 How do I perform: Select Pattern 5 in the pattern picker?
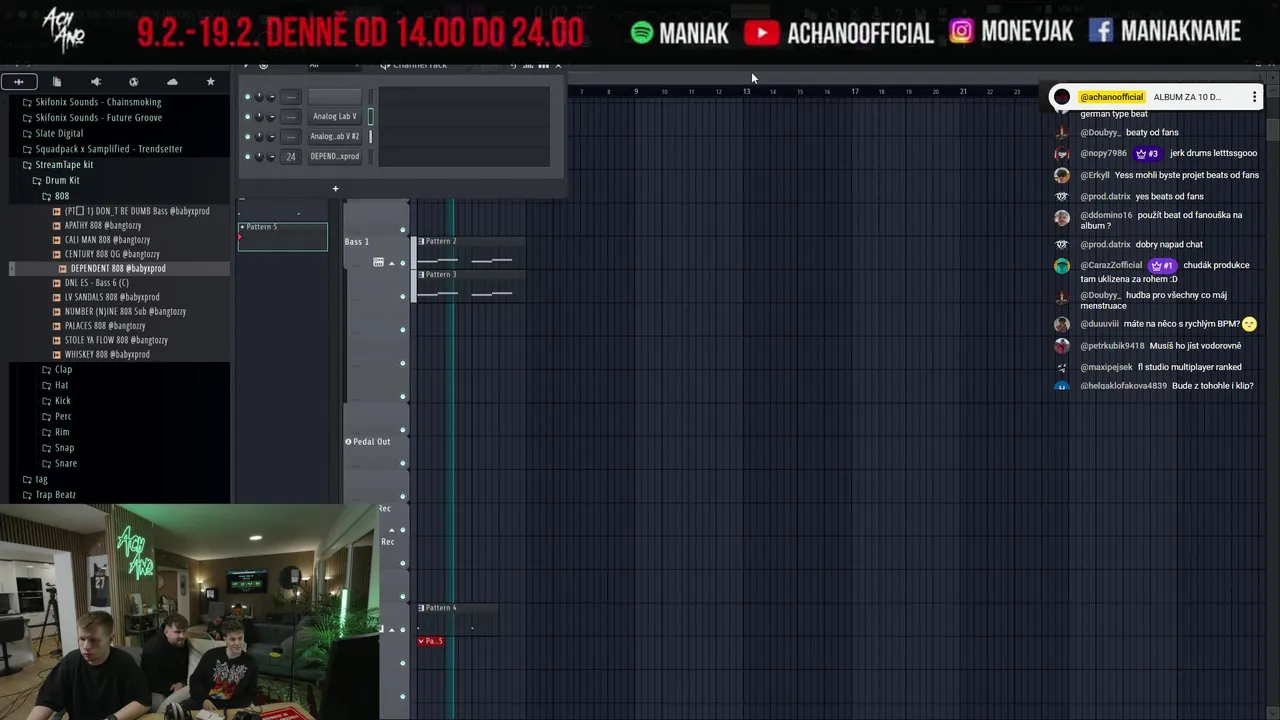(283, 236)
